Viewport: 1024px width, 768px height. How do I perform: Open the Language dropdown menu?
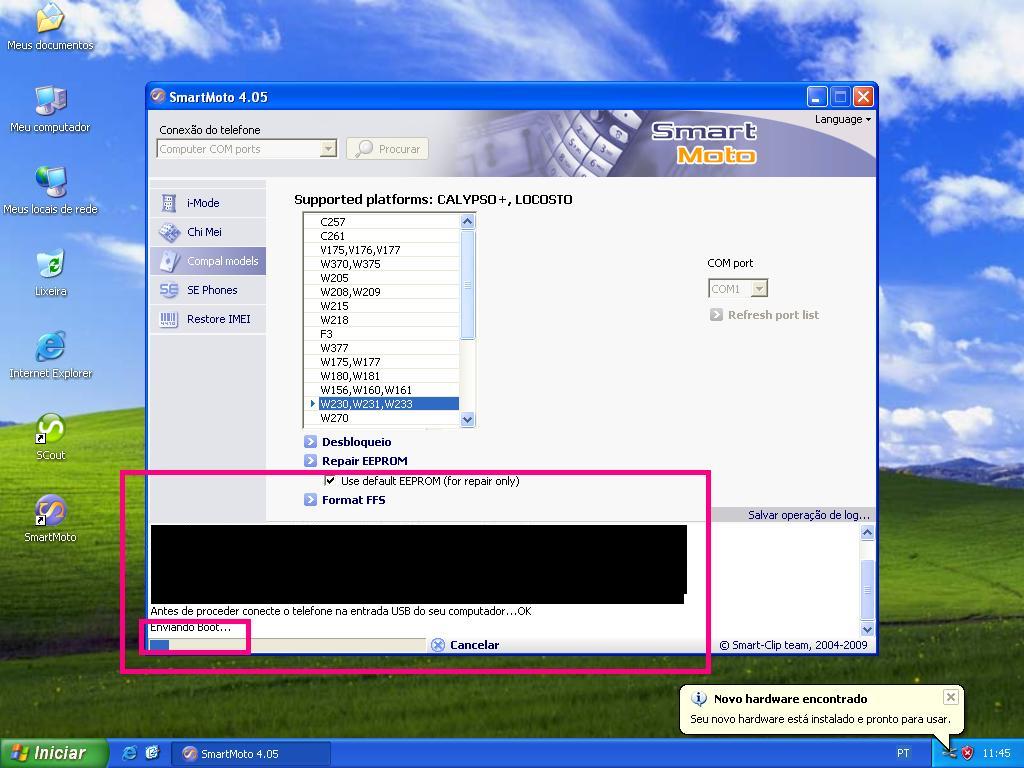842,120
